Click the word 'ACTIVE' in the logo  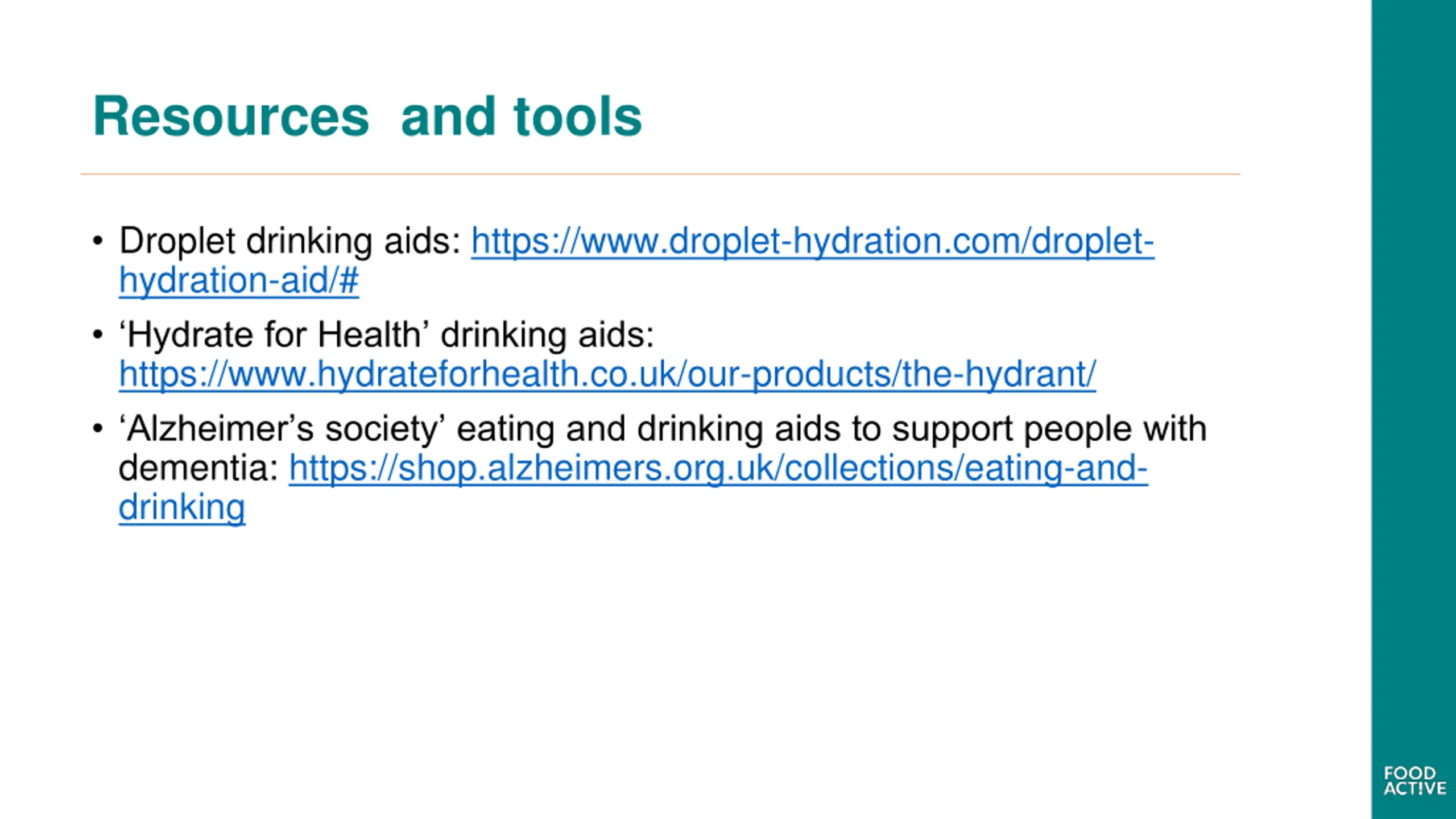tap(1415, 788)
